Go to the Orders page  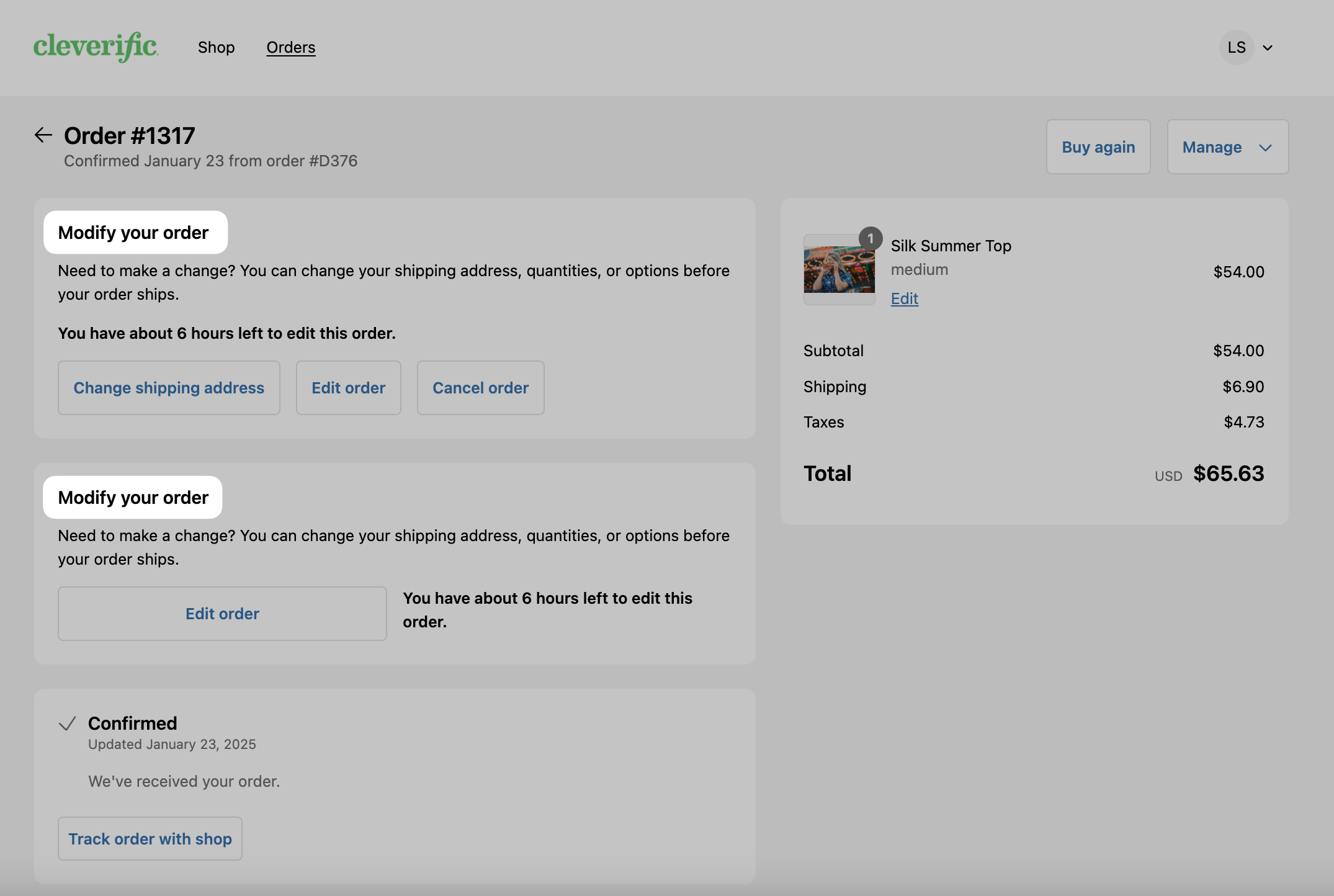(291, 47)
